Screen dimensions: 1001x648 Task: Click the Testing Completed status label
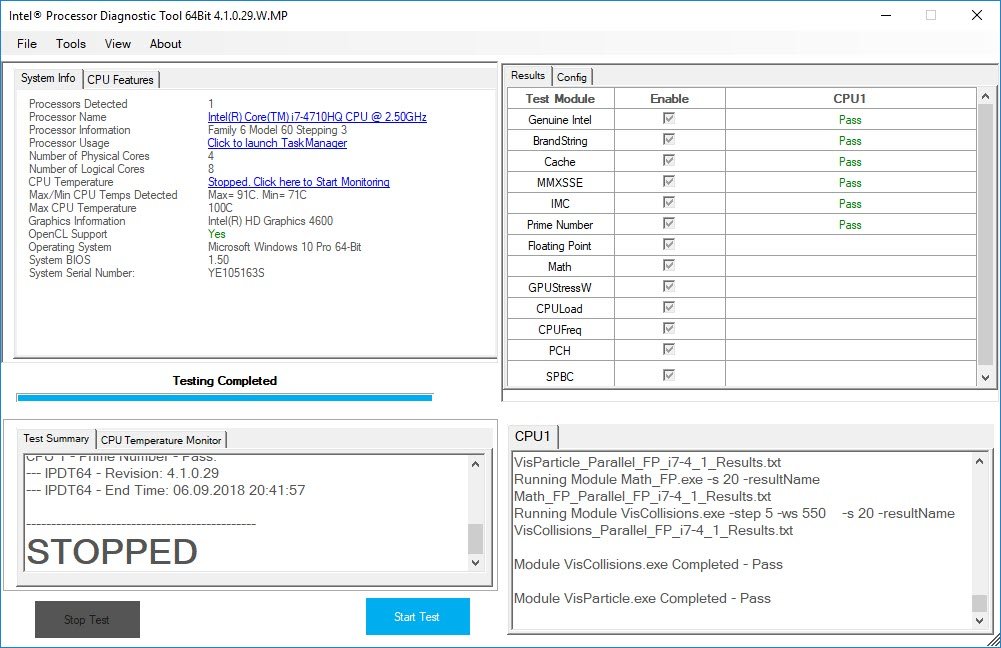coord(225,381)
